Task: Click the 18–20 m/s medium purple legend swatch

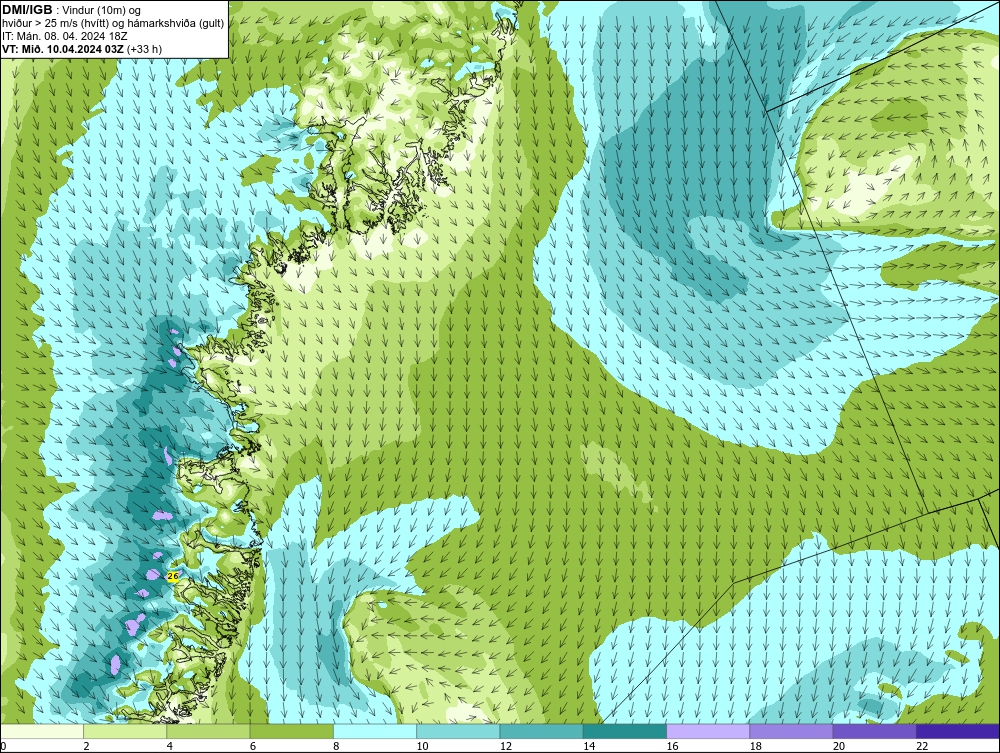Action: pos(791,731)
